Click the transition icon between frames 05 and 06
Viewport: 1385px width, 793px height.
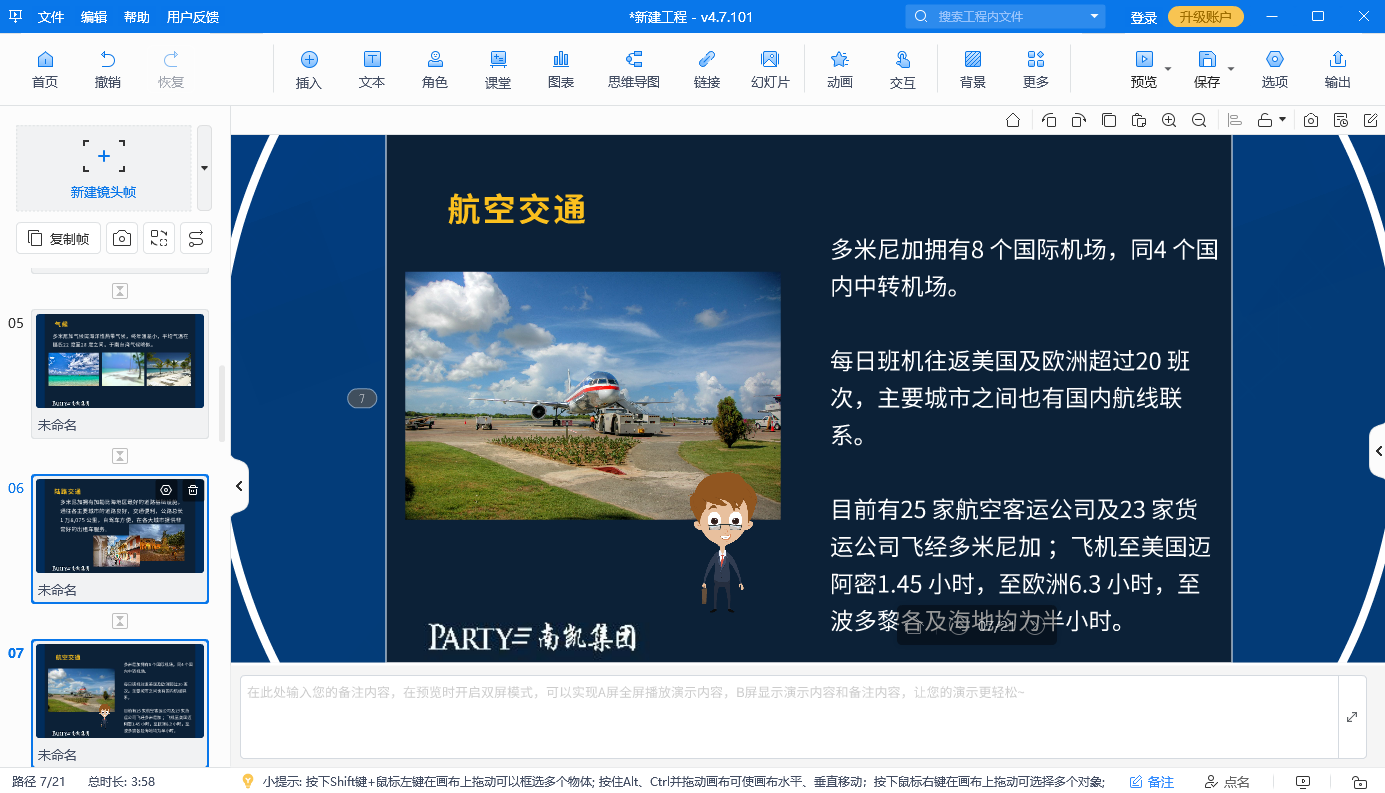tap(120, 456)
